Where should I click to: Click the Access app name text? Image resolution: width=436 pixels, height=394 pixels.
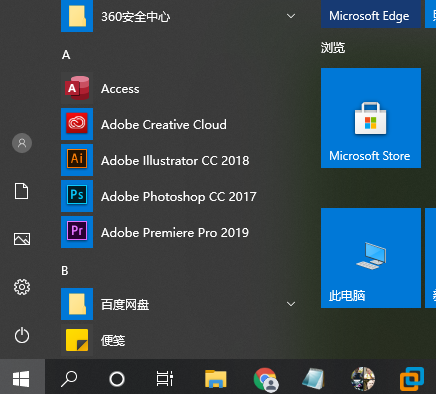[120, 89]
